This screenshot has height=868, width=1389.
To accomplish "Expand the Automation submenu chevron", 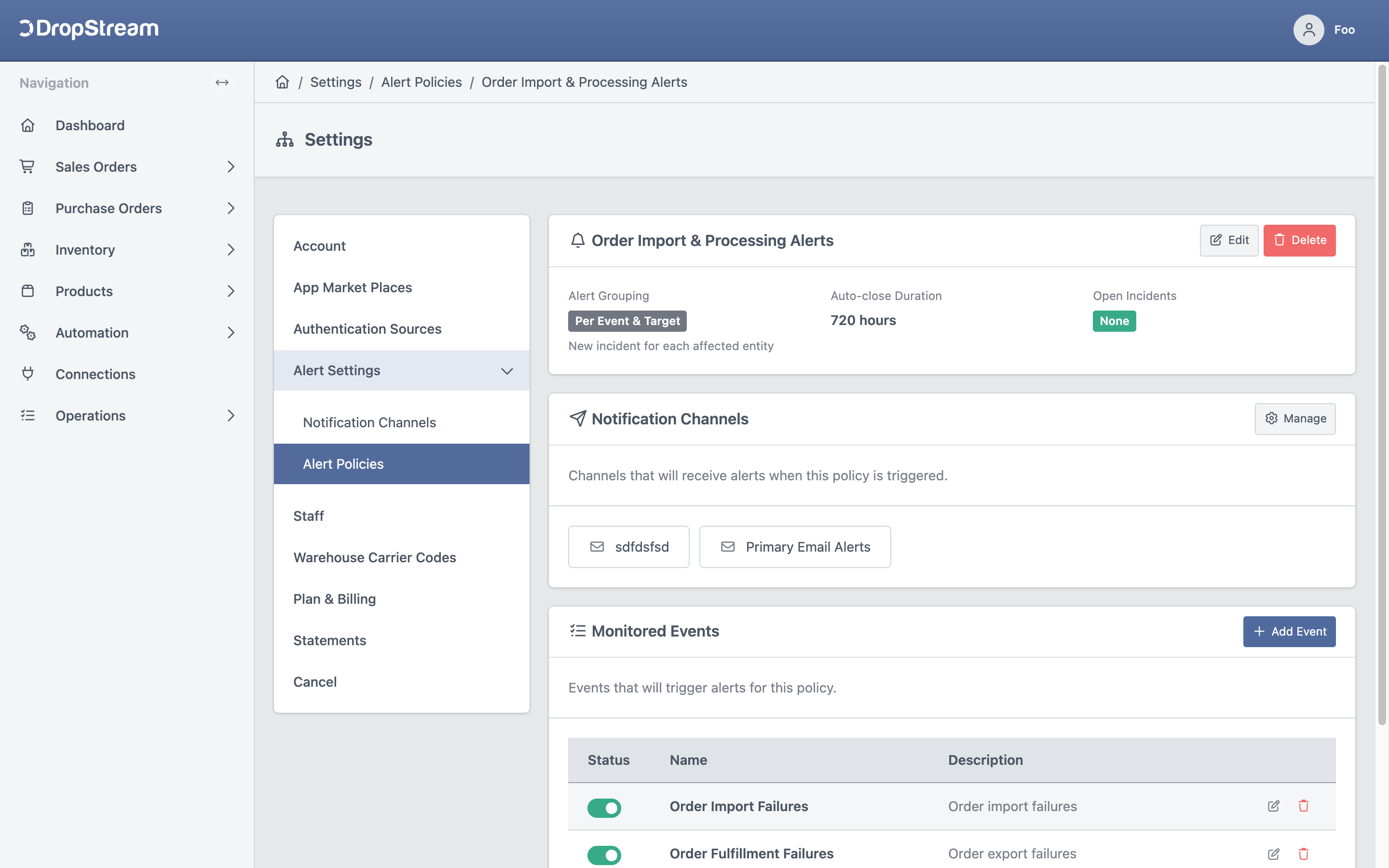I will (x=231, y=332).
